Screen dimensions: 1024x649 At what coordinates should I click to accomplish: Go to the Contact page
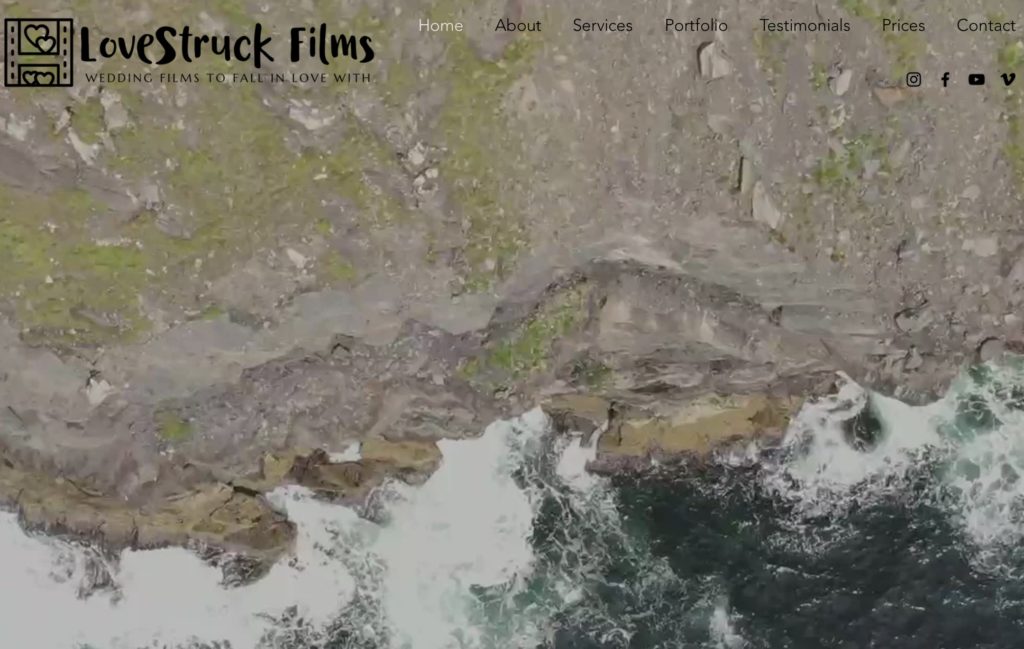(x=985, y=25)
